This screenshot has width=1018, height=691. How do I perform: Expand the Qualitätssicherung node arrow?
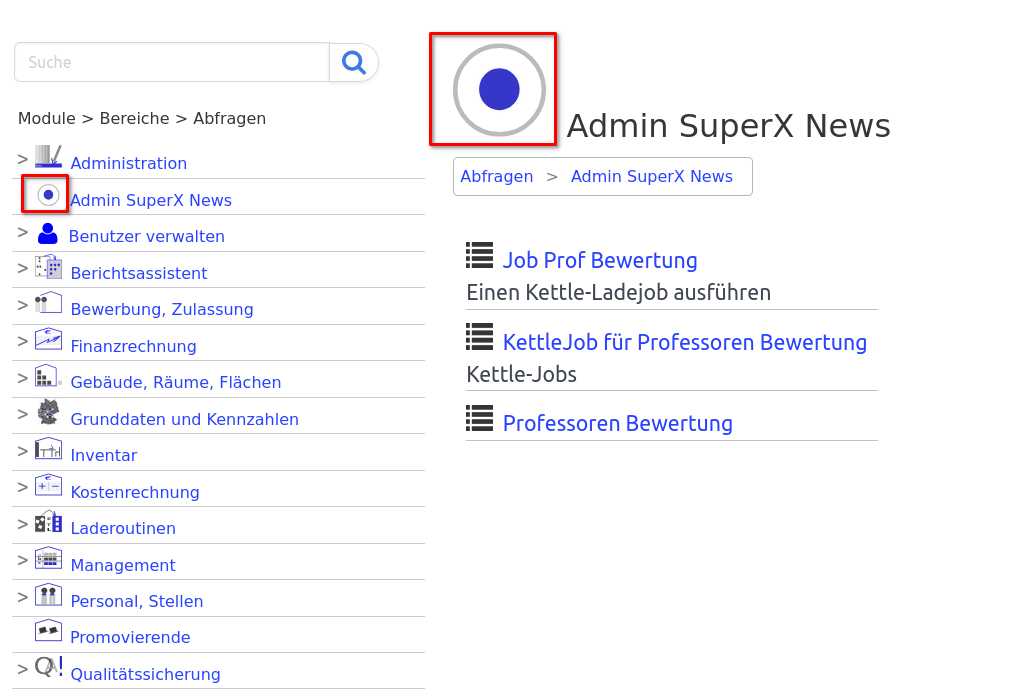pyautogui.click(x=23, y=669)
